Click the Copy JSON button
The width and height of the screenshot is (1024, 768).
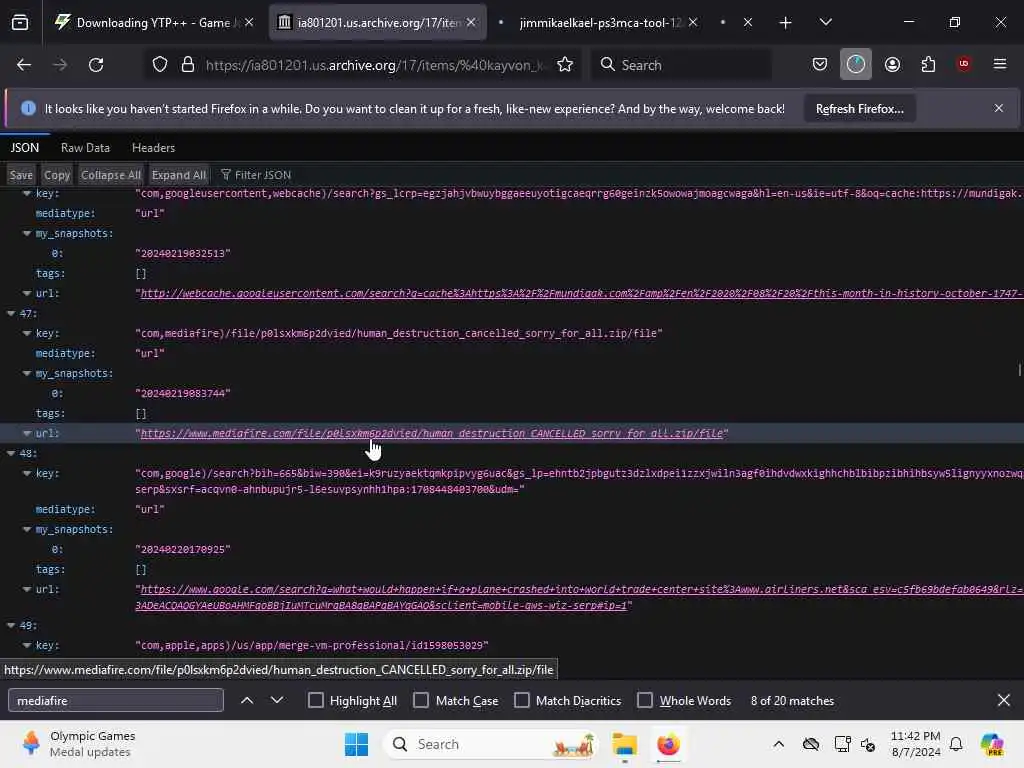57,175
